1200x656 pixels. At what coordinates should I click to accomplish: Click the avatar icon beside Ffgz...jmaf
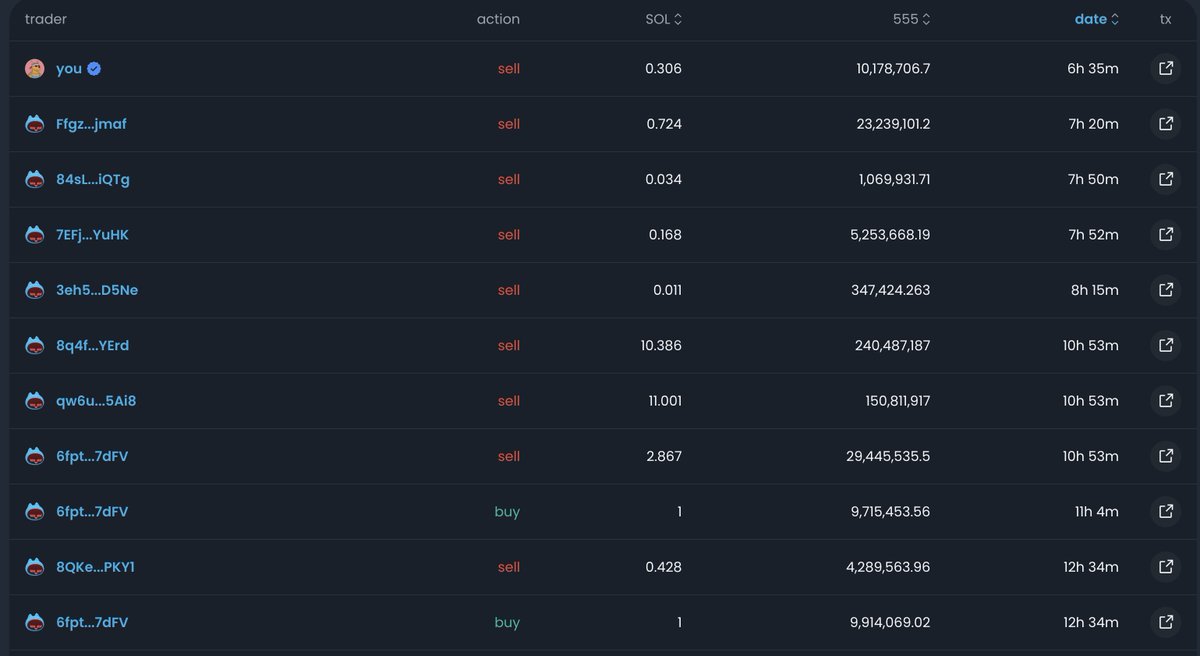tap(35, 124)
